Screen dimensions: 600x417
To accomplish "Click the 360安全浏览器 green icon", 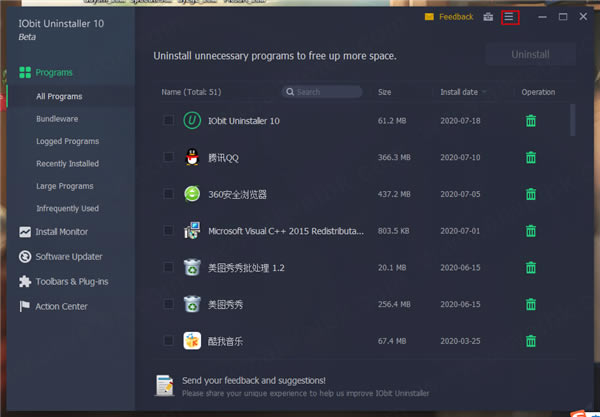I will coord(192,194).
